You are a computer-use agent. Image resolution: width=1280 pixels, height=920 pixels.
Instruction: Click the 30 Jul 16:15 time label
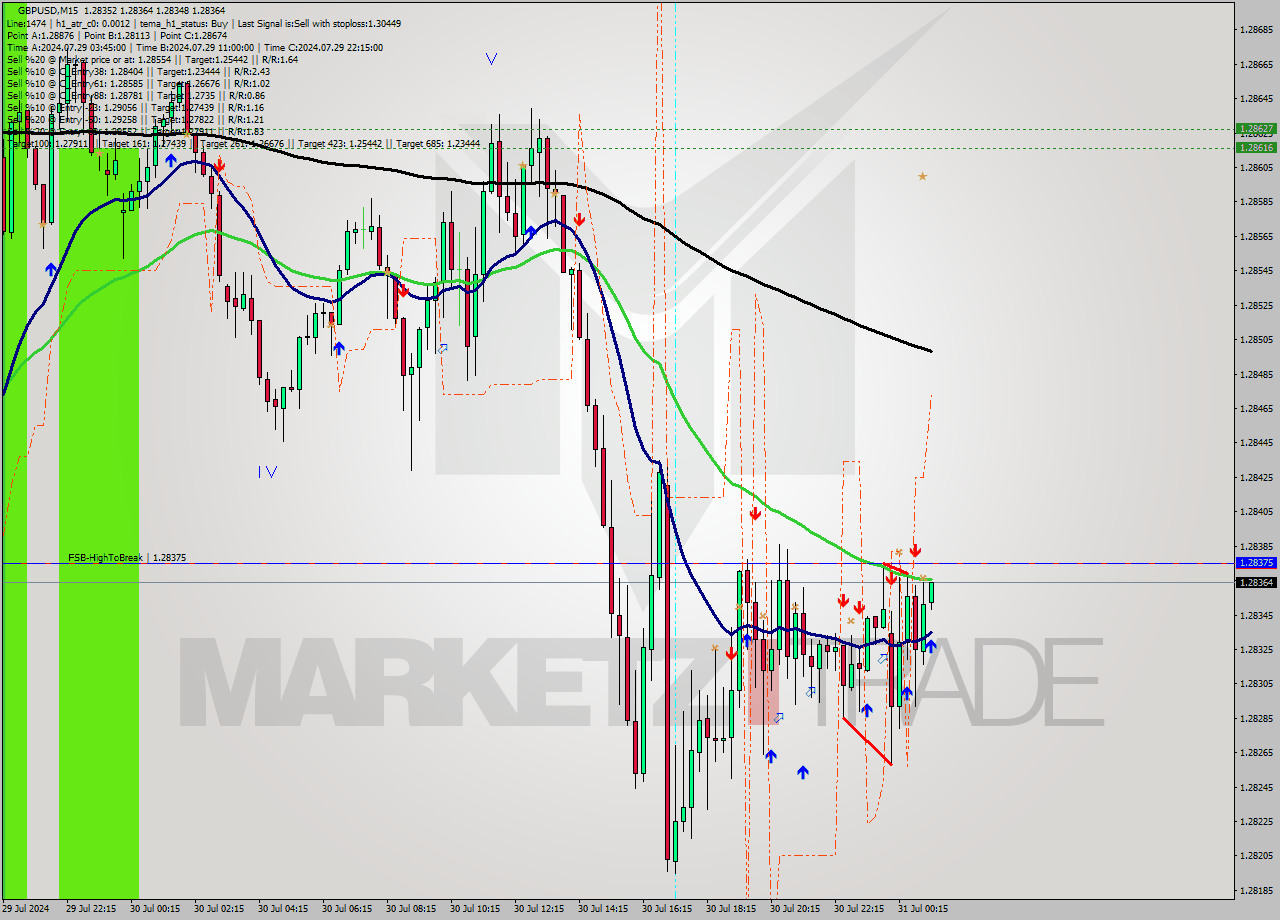pos(667,909)
